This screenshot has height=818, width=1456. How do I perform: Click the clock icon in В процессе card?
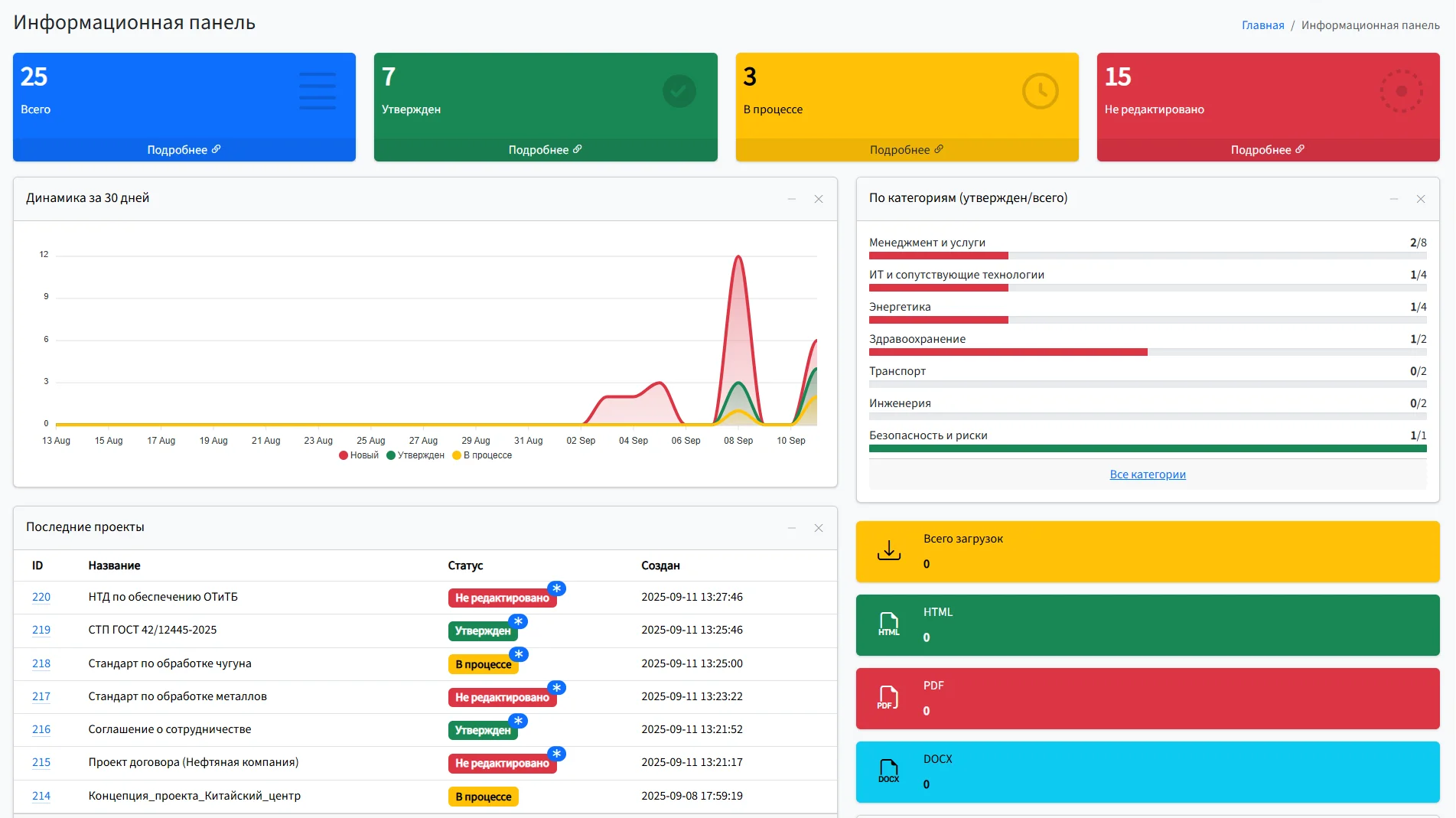coord(1040,92)
